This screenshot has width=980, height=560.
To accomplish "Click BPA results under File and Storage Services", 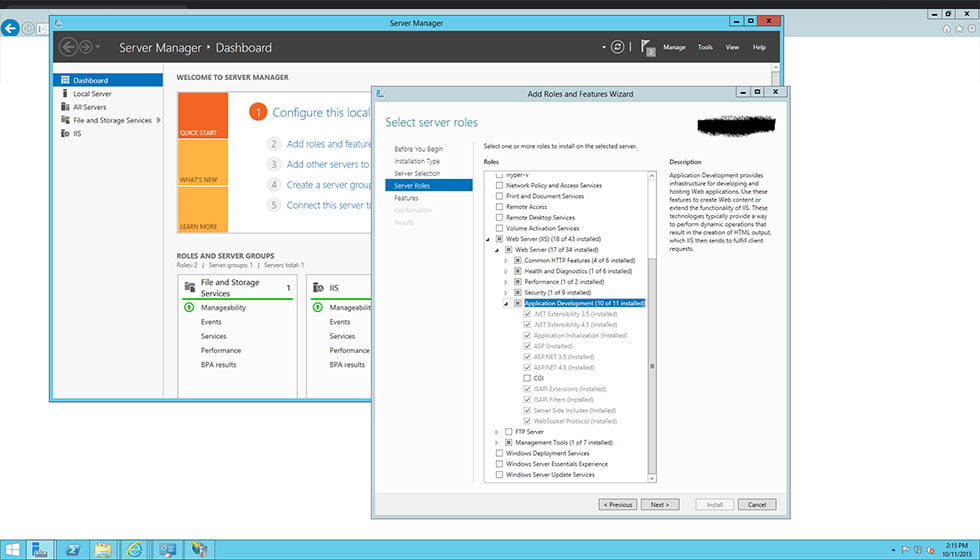I will click(219, 364).
